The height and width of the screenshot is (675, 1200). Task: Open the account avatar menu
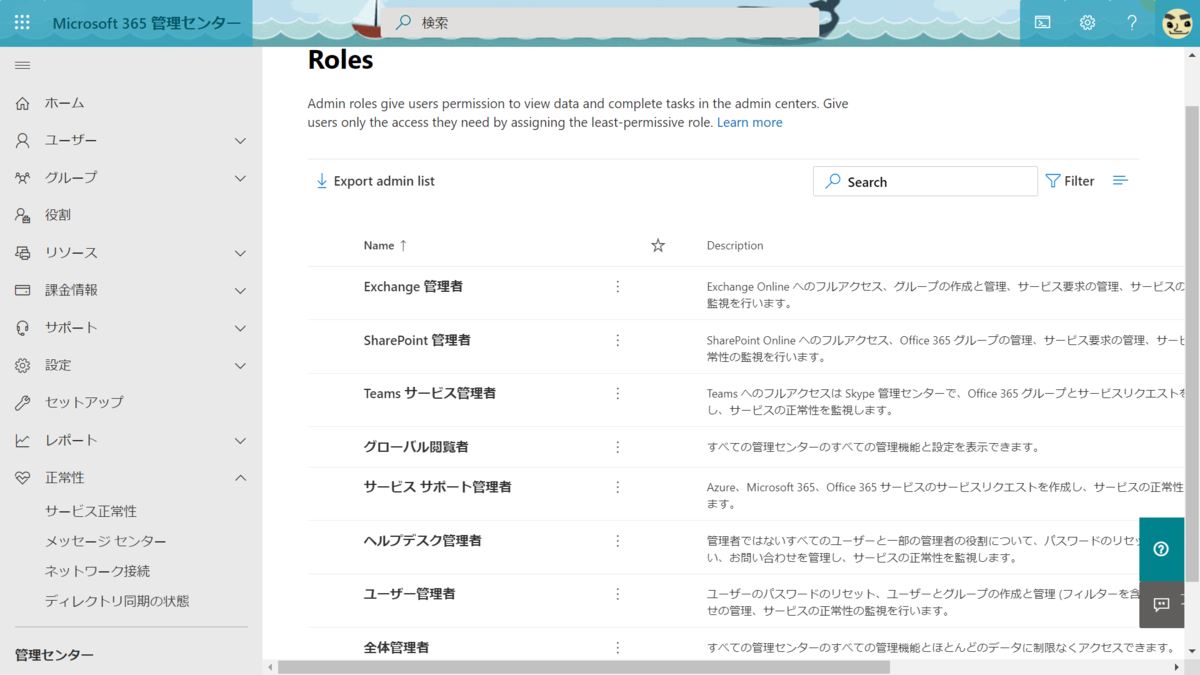point(1177,22)
